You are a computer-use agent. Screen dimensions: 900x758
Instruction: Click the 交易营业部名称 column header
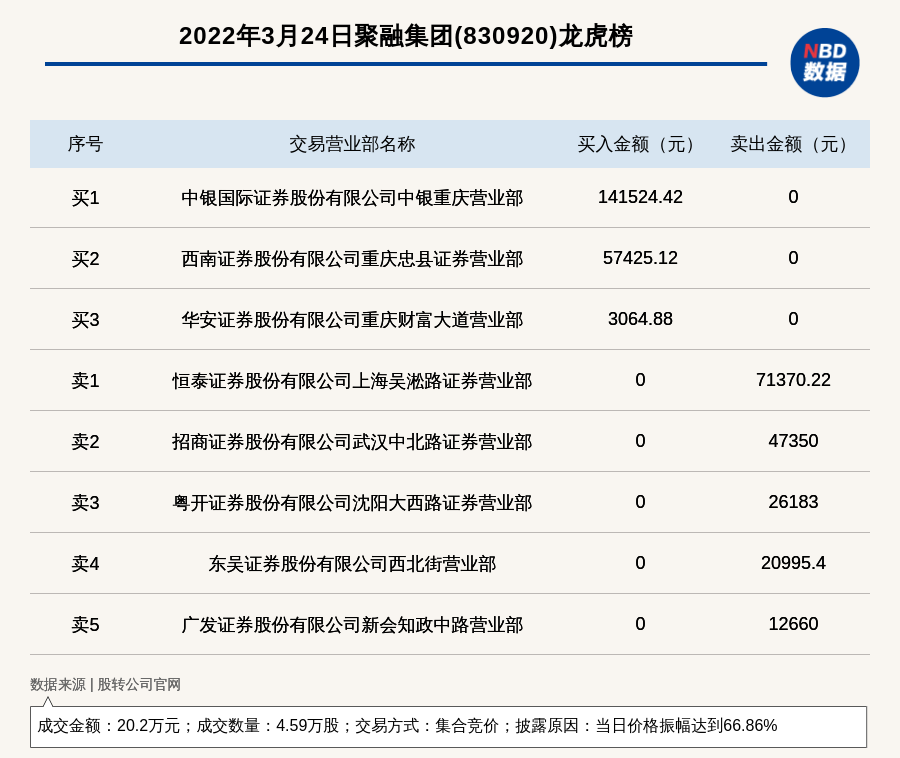(x=352, y=144)
